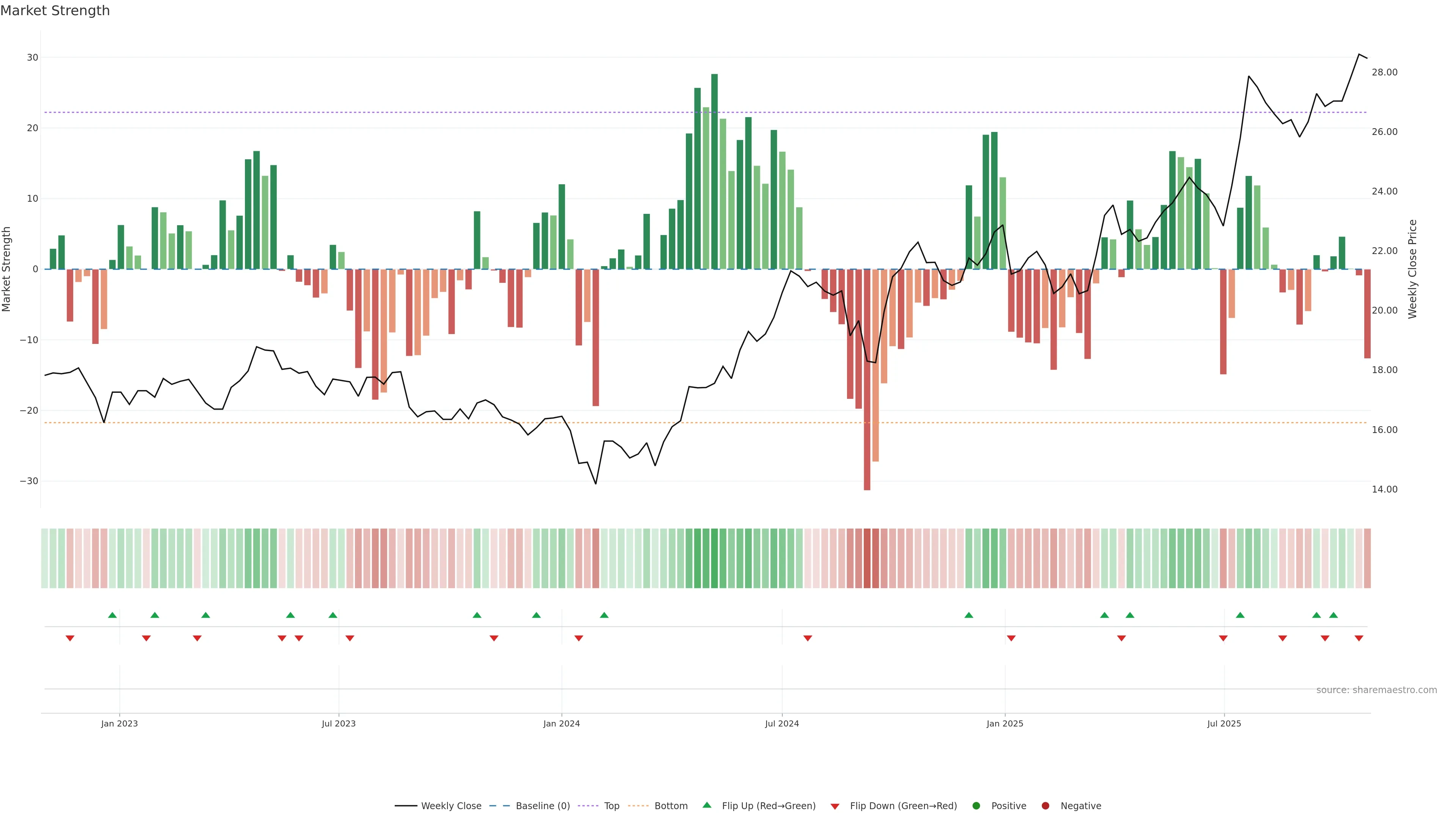Click the Positive green circle legend icon

[976, 805]
